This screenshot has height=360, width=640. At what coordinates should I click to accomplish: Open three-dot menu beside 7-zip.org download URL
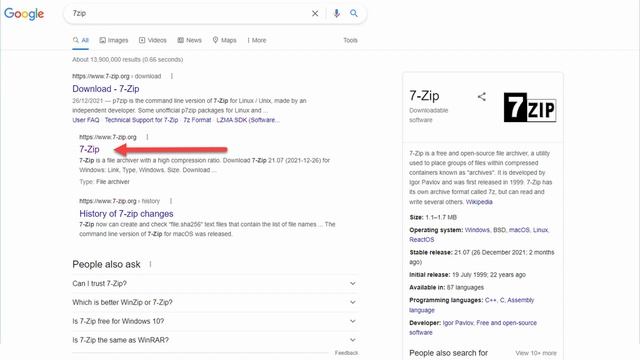click(172, 76)
